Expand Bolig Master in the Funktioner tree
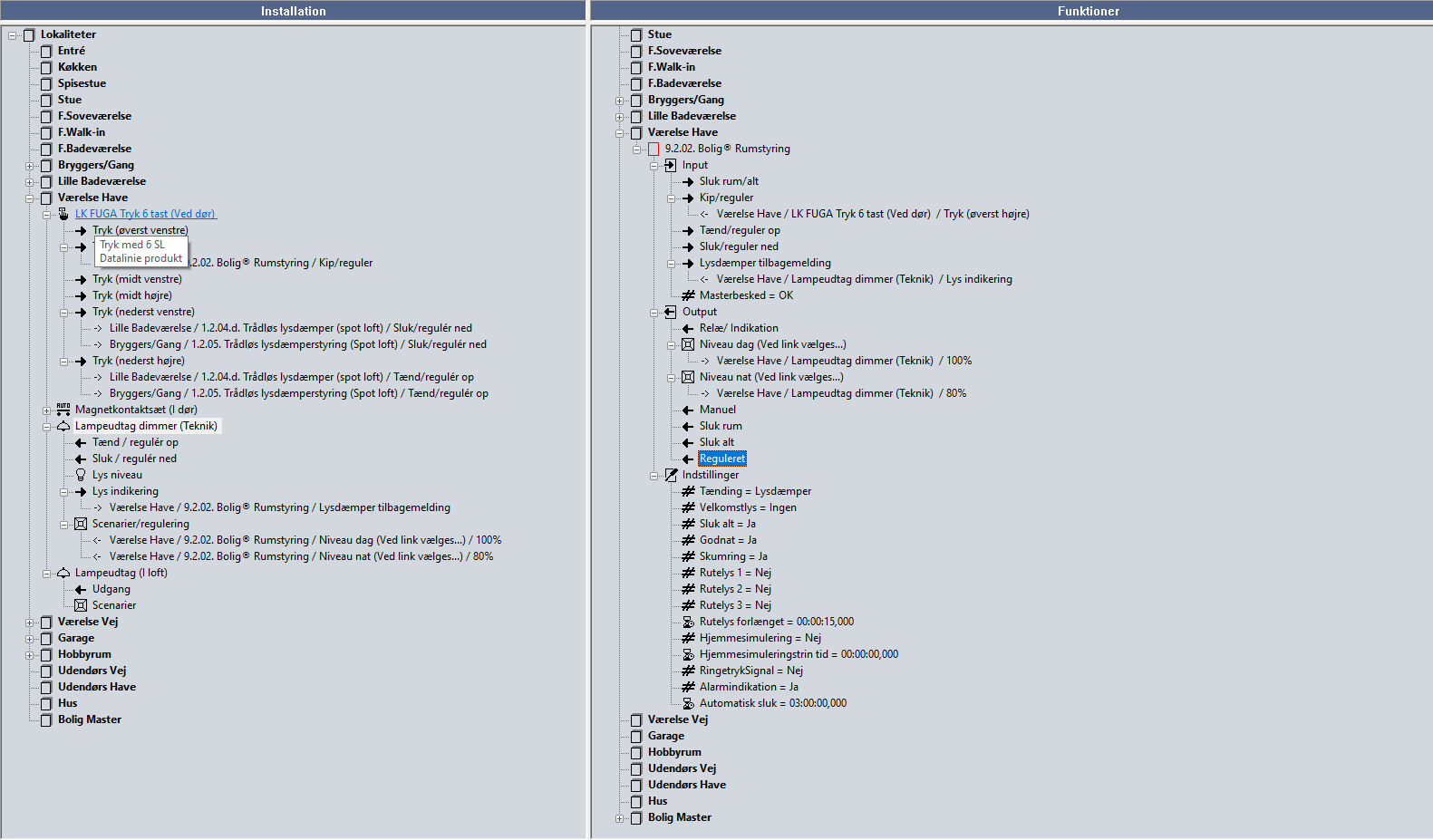Screen dimensions: 1433x840 [619, 818]
